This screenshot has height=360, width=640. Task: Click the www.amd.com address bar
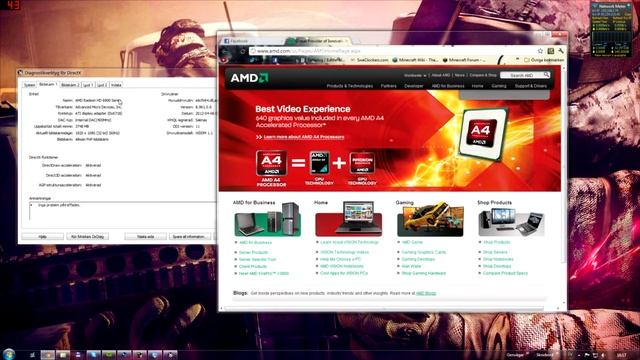point(392,51)
